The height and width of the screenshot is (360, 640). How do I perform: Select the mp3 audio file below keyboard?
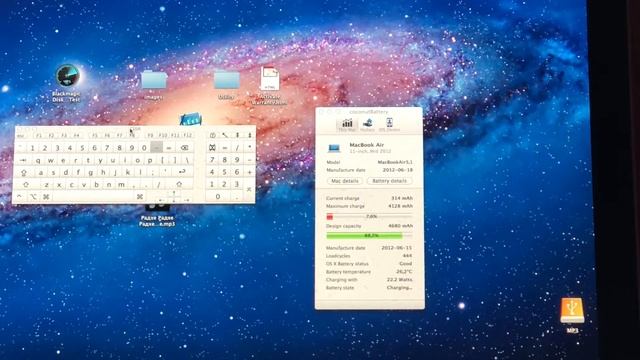point(157,207)
